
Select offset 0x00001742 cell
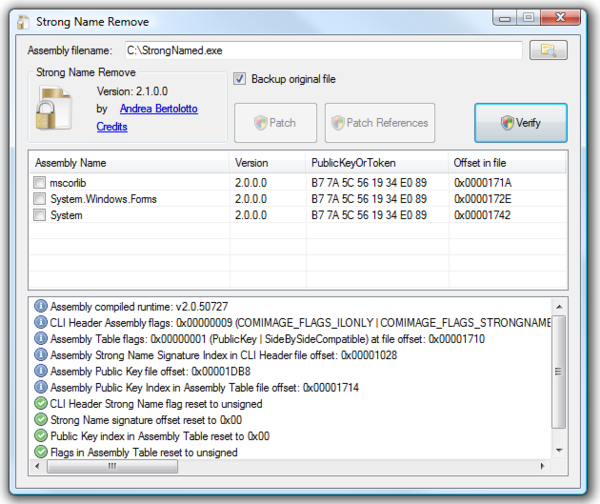tap(483, 215)
